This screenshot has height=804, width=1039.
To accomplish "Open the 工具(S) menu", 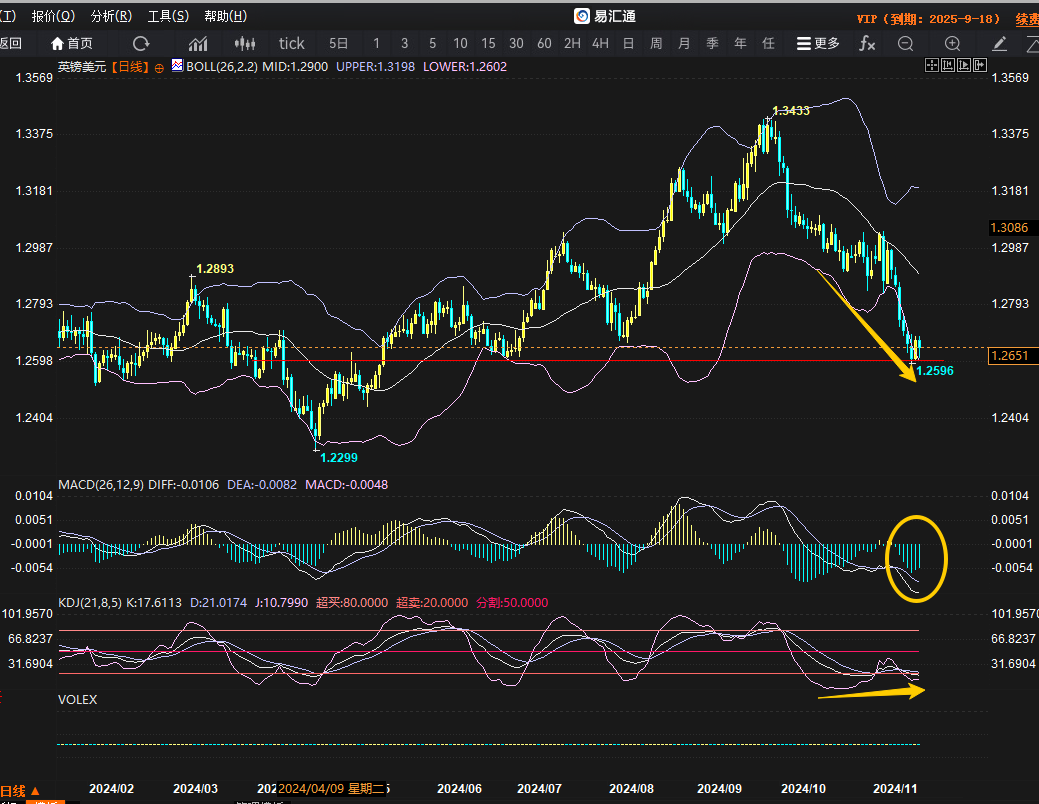I will pyautogui.click(x=168, y=16).
